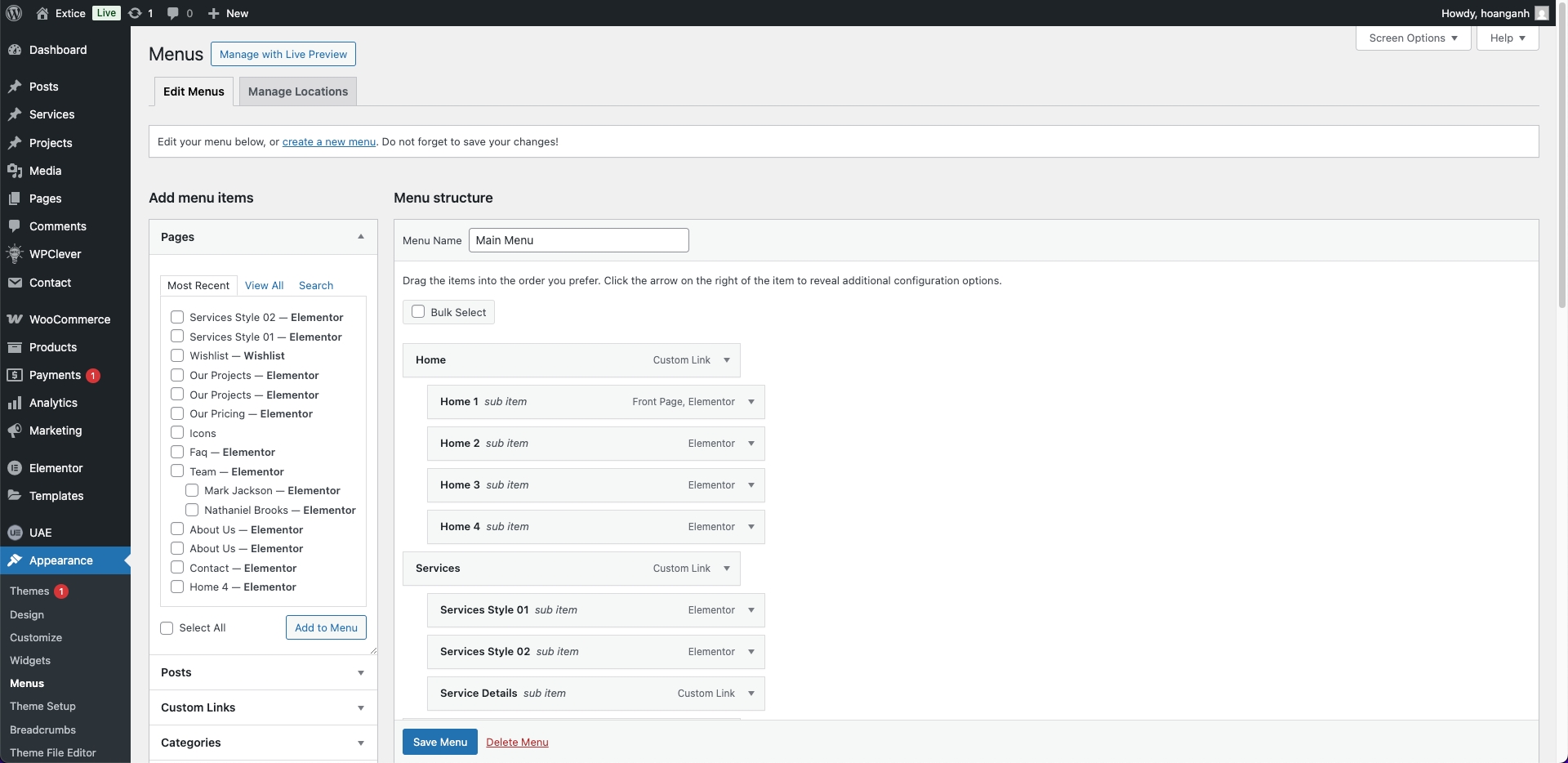Switch to the View All pages tab
1568x763 pixels.
tap(264, 285)
